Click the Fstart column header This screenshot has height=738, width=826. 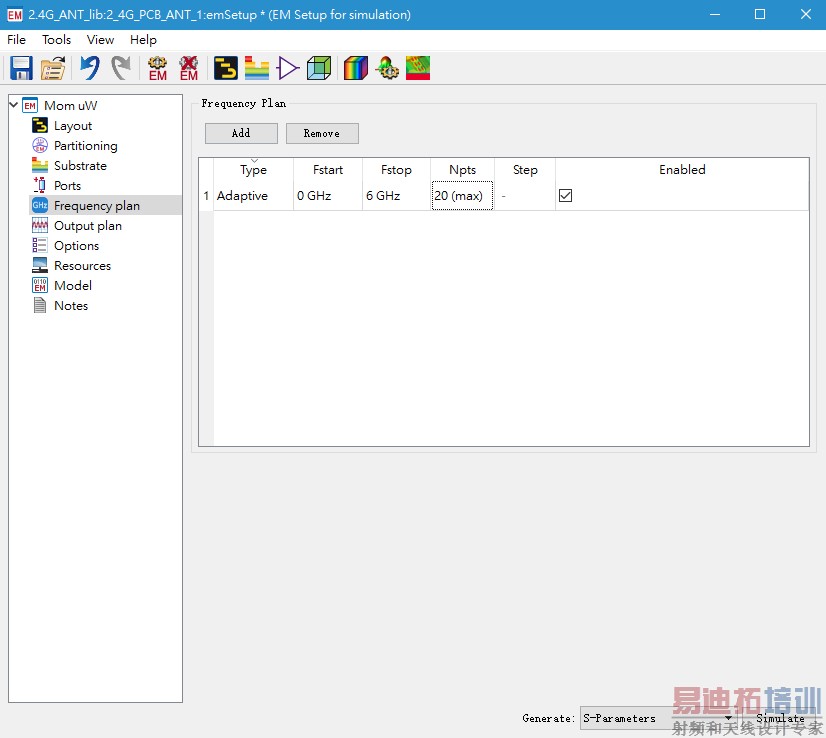[x=328, y=170]
